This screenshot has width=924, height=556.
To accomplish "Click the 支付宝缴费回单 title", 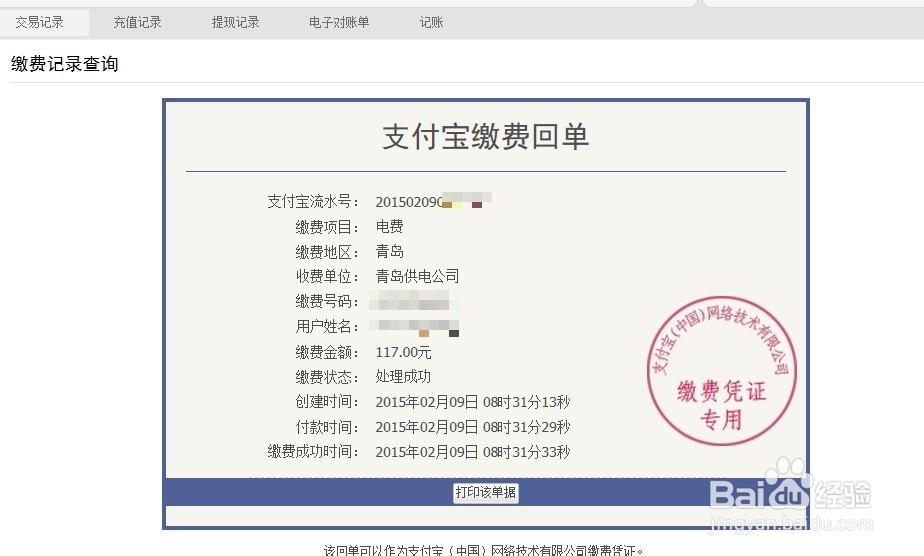I will [486, 137].
